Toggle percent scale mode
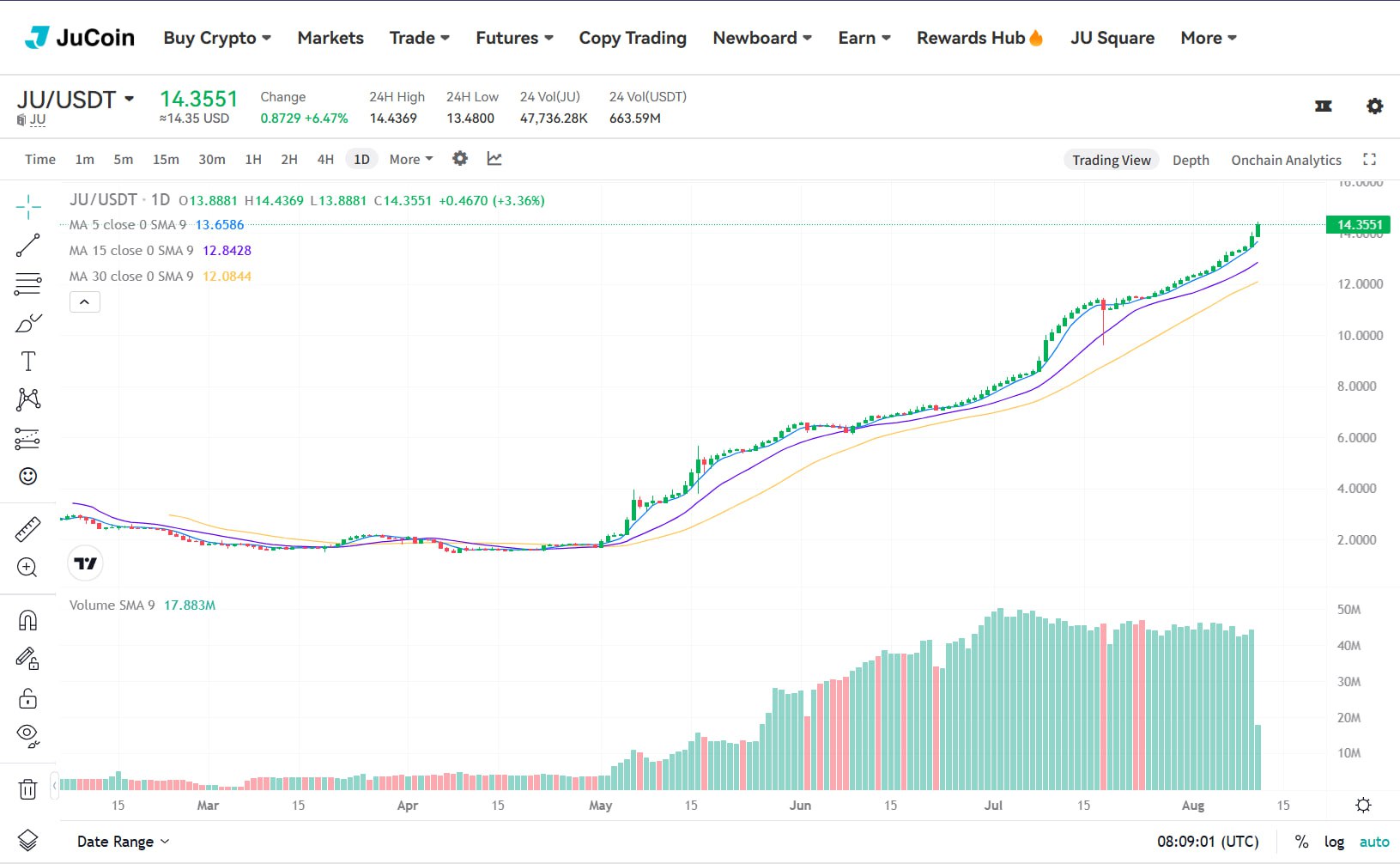The height and width of the screenshot is (864, 1400). (1302, 842)
